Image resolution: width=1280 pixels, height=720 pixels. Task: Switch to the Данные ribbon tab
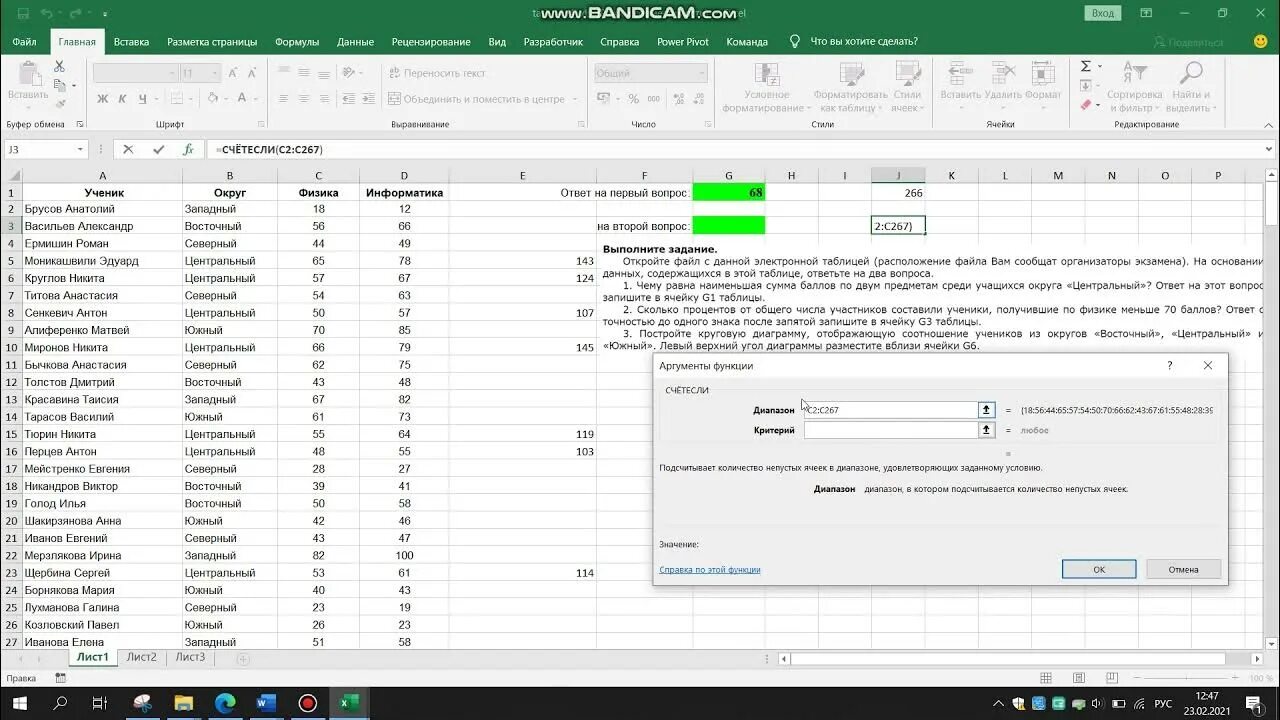point(355,42)
